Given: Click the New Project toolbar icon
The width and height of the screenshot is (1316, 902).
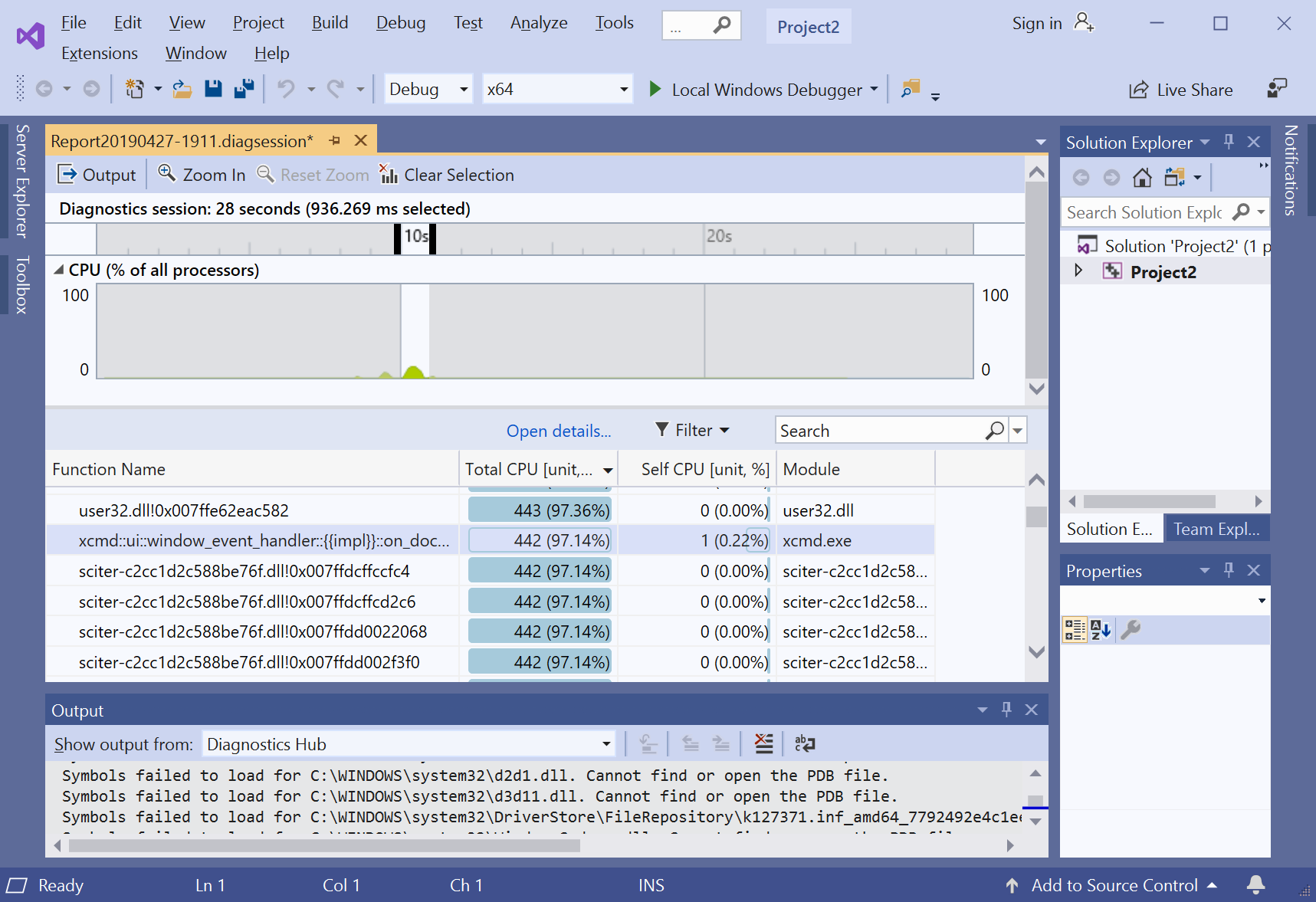Looking at the screenshot, I should pos(135,89).
